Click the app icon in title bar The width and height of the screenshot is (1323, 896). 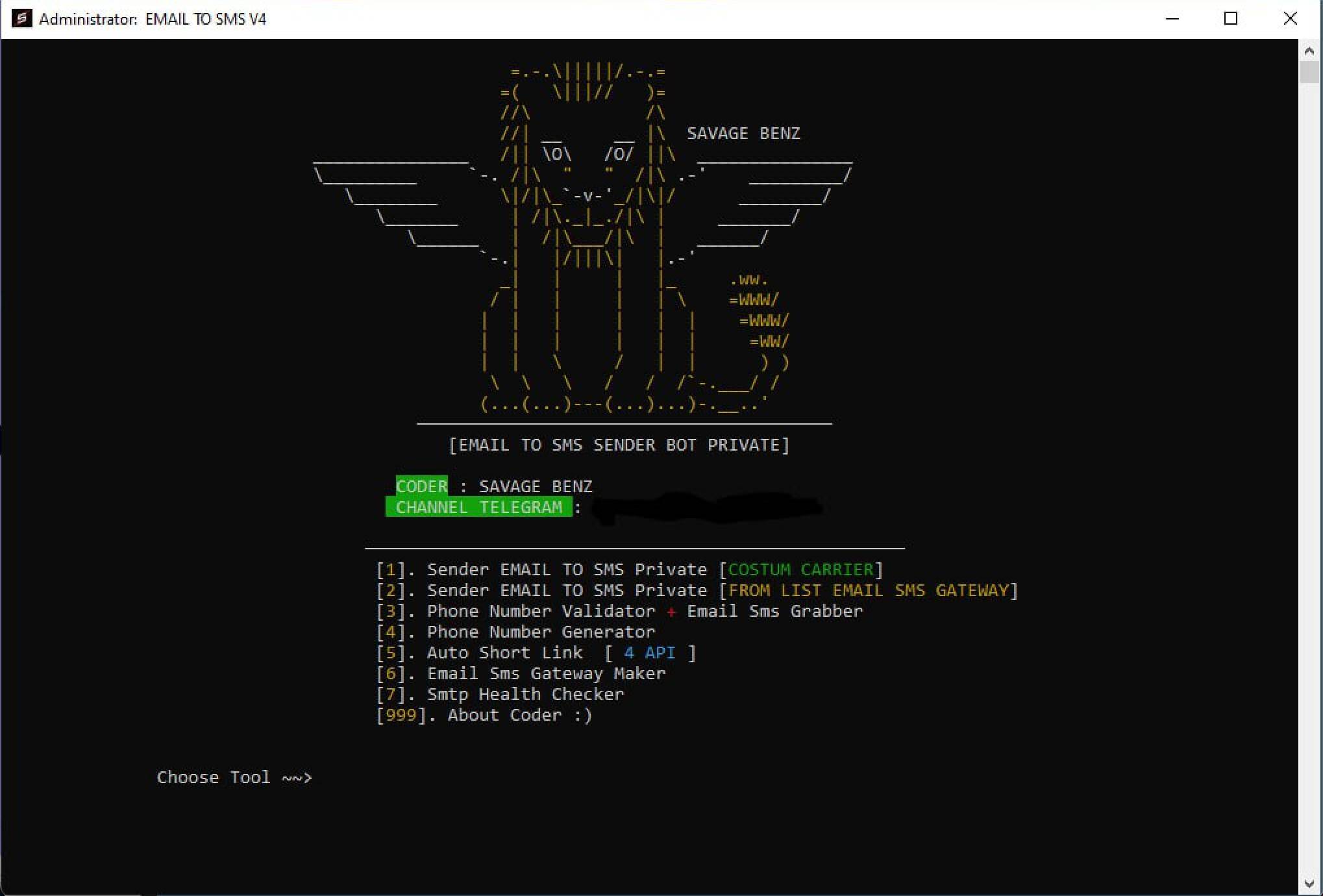point(21,18)
